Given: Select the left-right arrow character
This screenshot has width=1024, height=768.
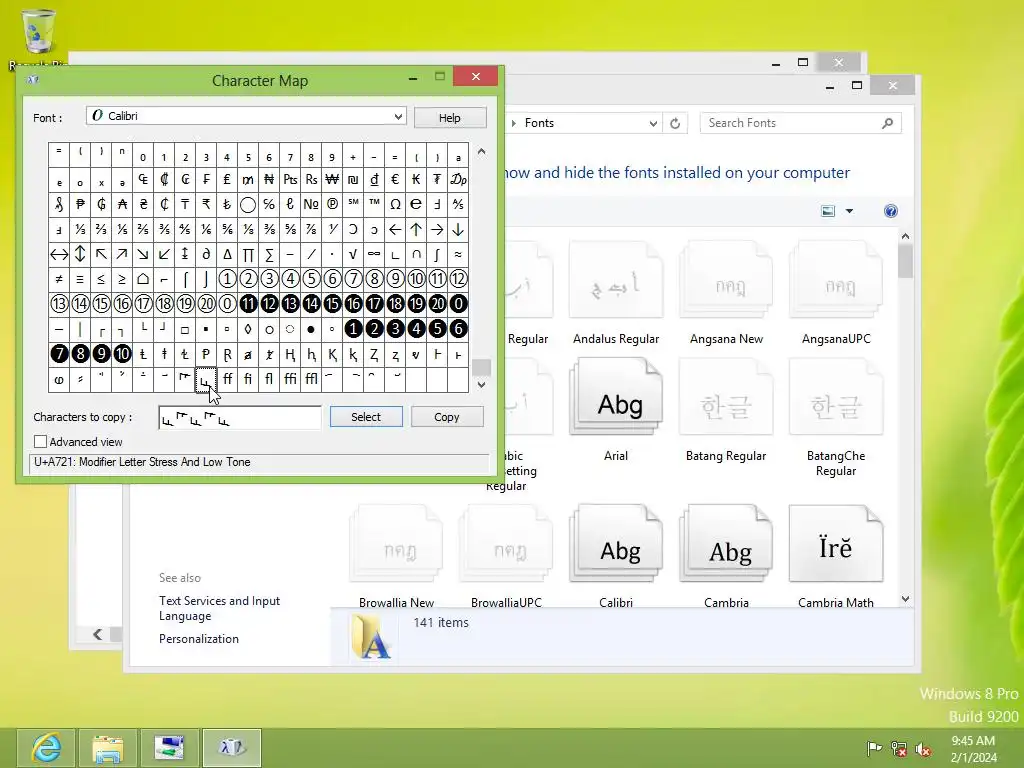Looking at the screenshot, I should [59, 254].
